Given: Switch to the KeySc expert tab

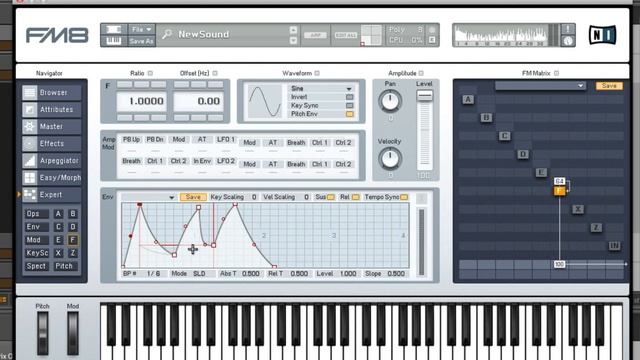Looking at the screenshot, I should [x=36, y=253].
